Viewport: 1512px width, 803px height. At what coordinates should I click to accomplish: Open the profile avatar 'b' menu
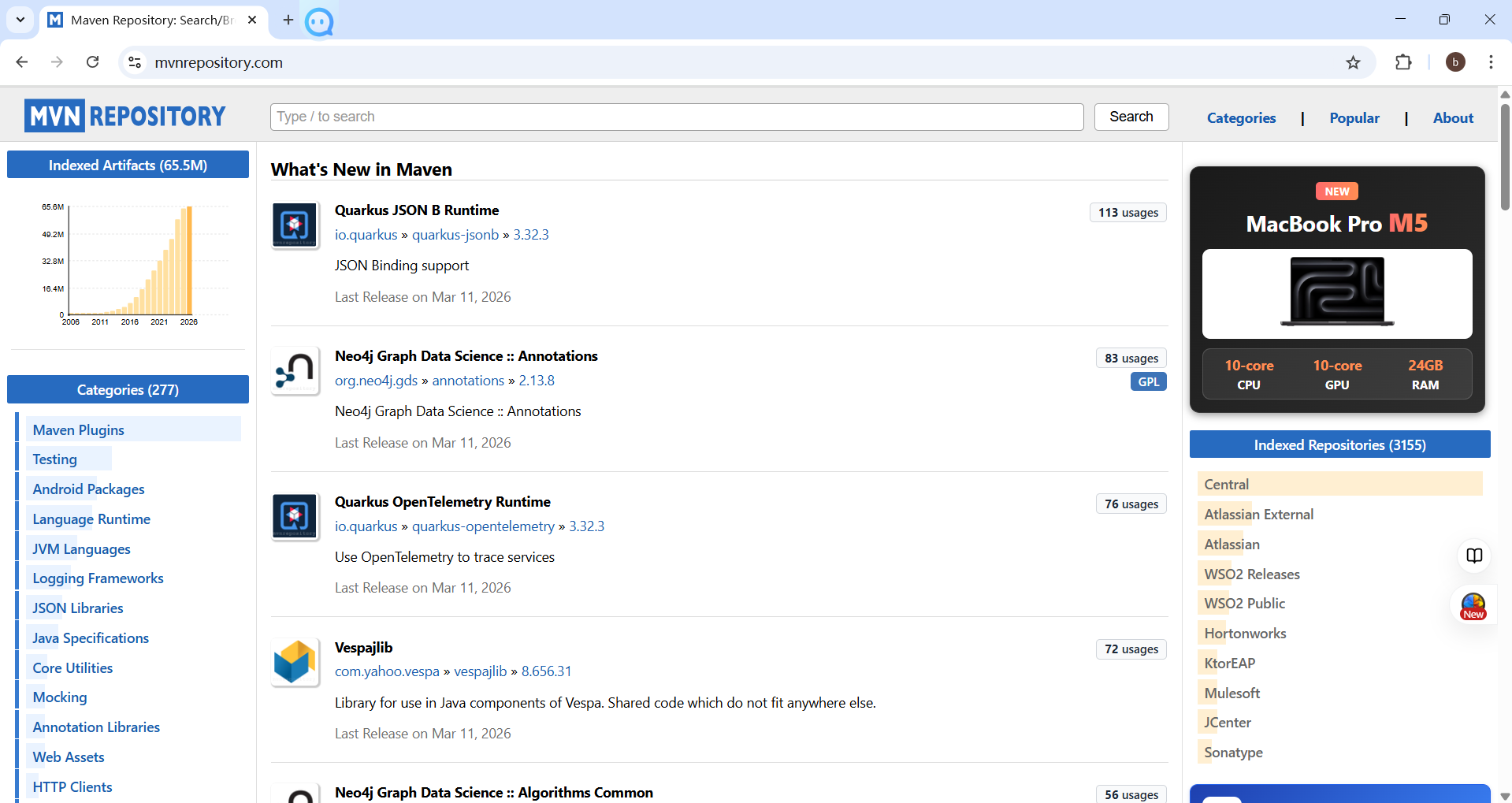click(1455, 62)
